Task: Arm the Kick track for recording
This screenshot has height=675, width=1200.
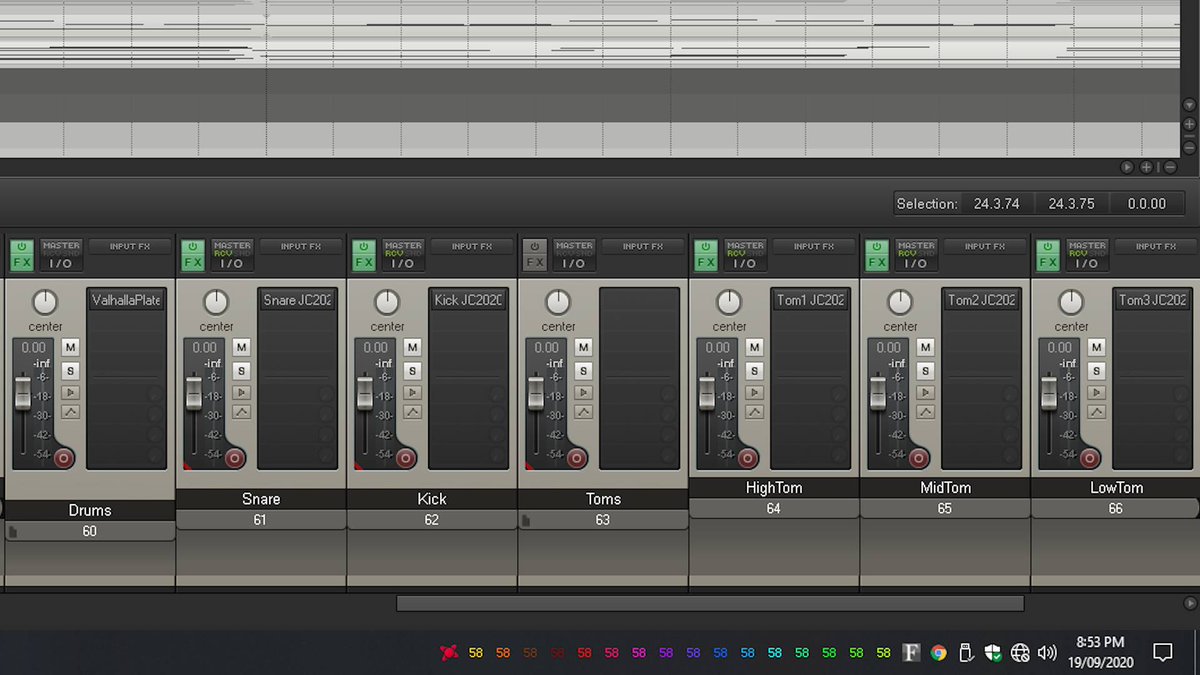Action: click(405, 458)
